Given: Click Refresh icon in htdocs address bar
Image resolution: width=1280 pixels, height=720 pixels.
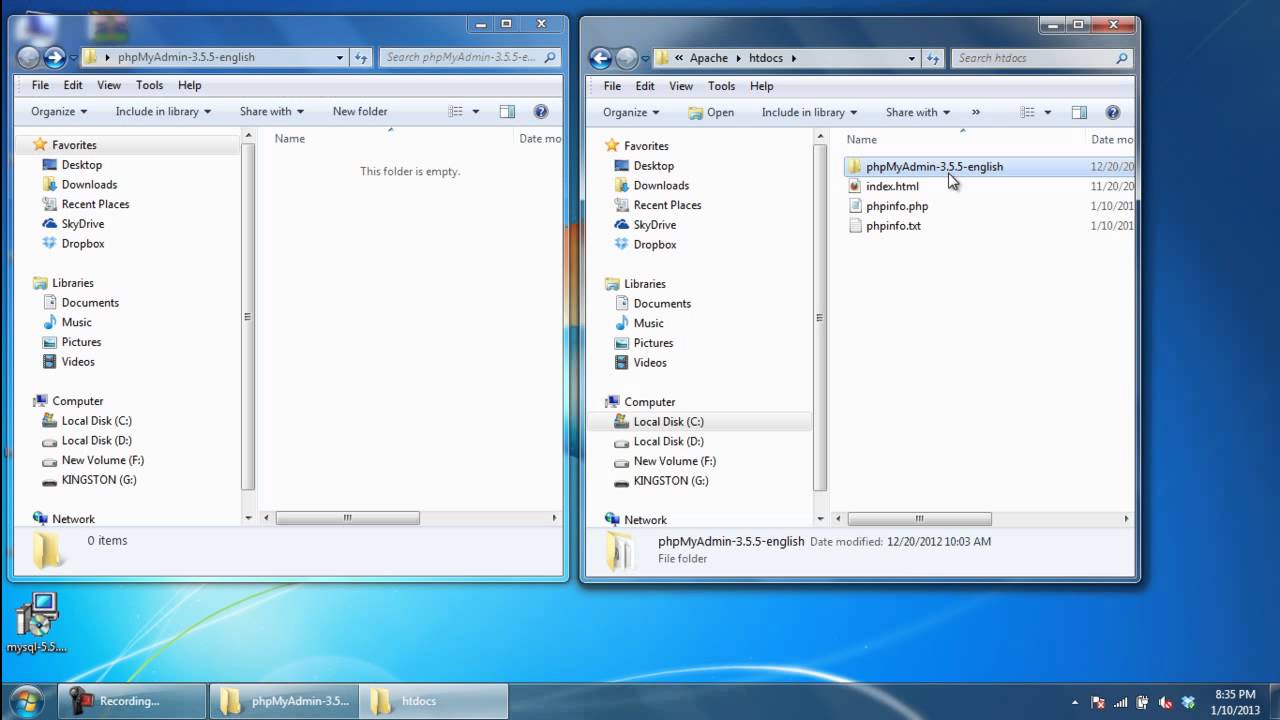Looking at the screenshot, I should pyautogui.click(x=933, y=58).
